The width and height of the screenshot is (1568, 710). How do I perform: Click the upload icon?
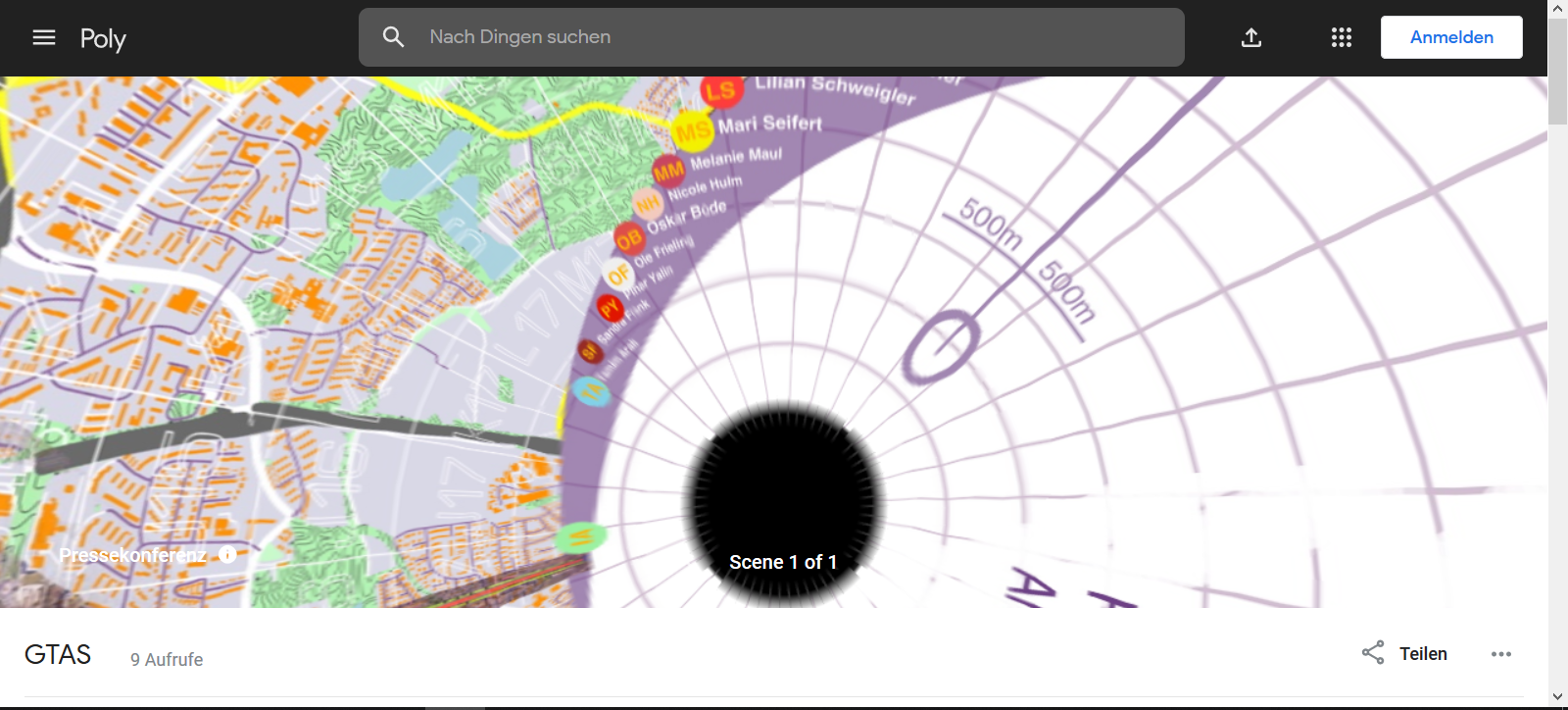tap(1251, 37)
